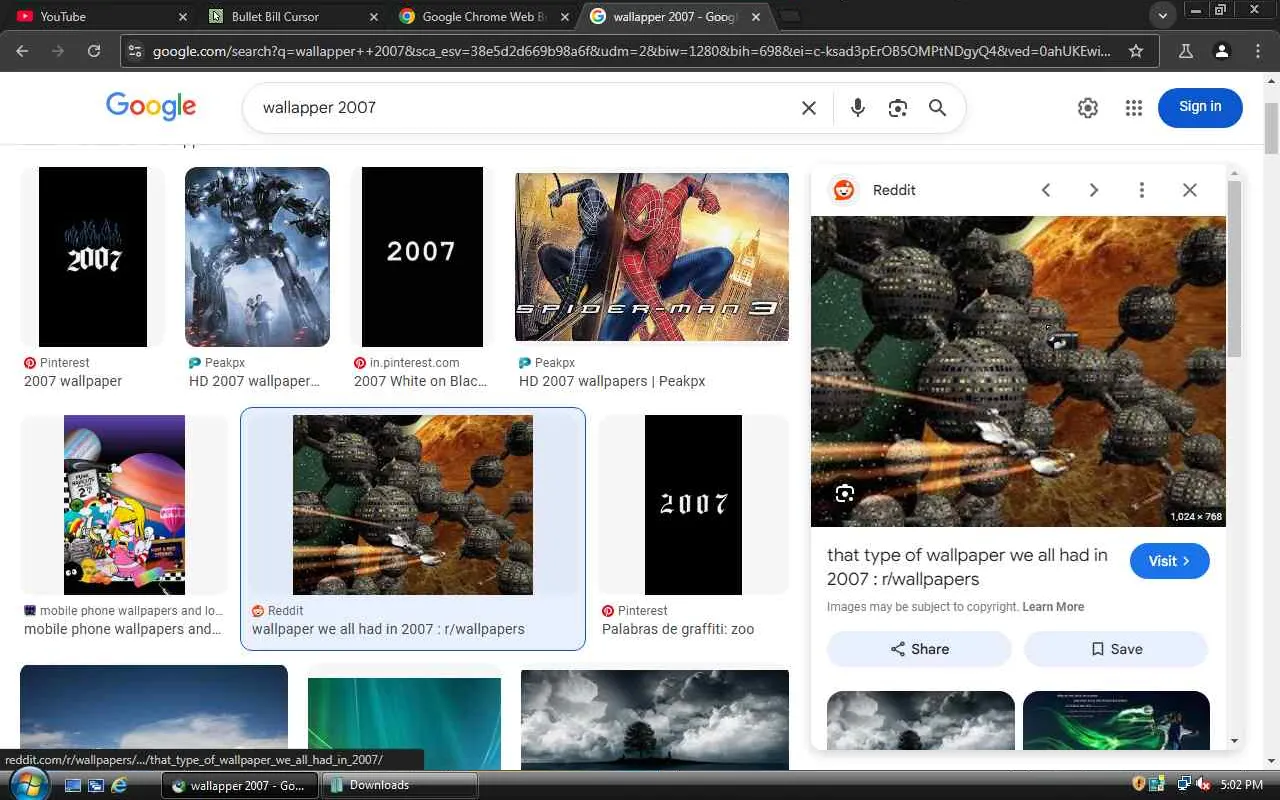The width and height of the screenshot is (1280, 800).
Task: Select the wallpaper 2007 Chrome taskbar button
Action: coord(240,786)
